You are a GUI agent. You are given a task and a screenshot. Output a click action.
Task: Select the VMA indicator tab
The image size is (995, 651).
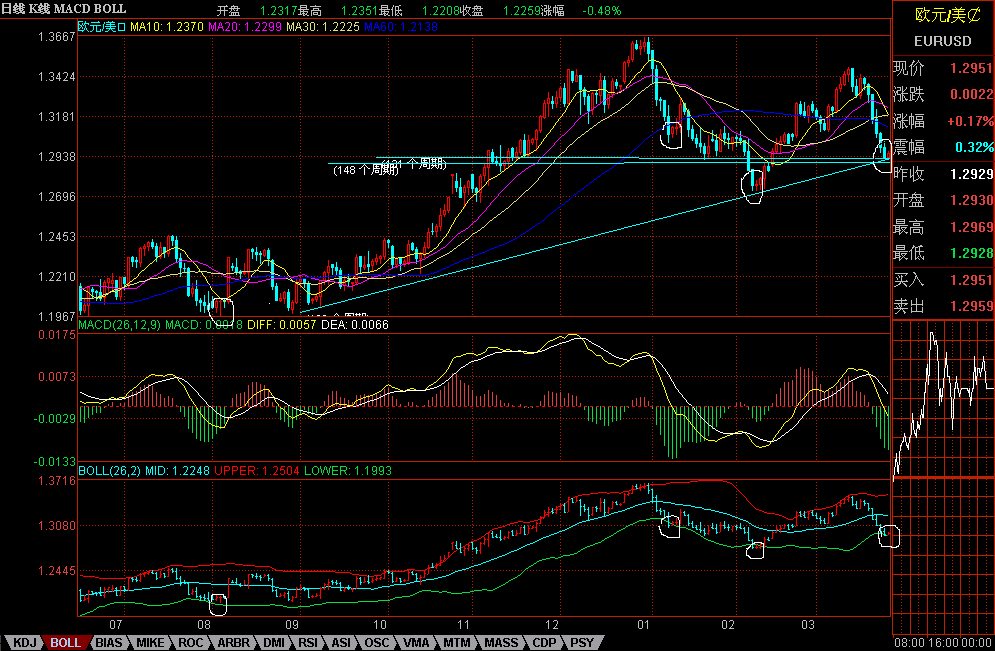416,643
